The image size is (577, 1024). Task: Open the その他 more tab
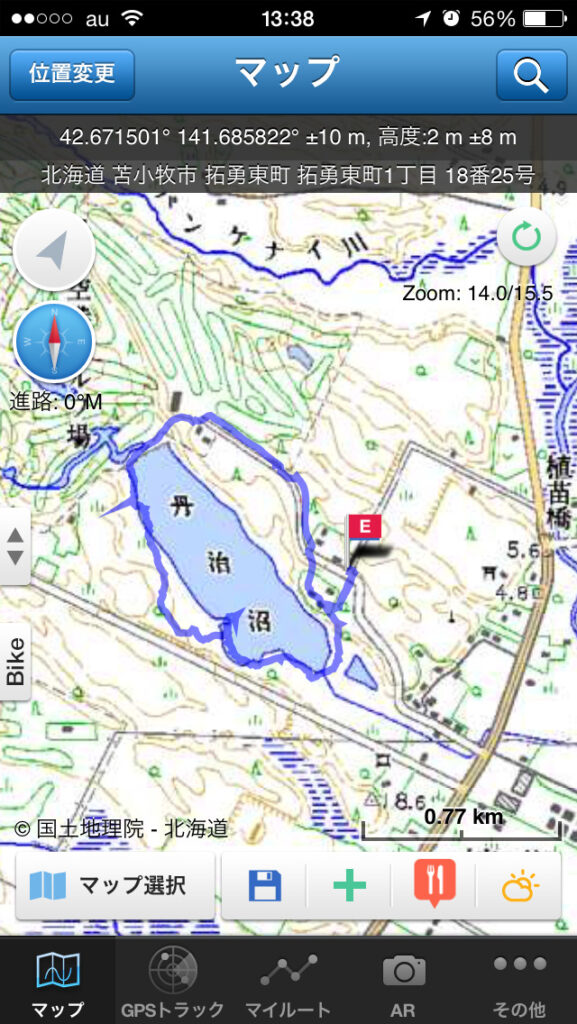pyautogui.click(x=519, y=982)
